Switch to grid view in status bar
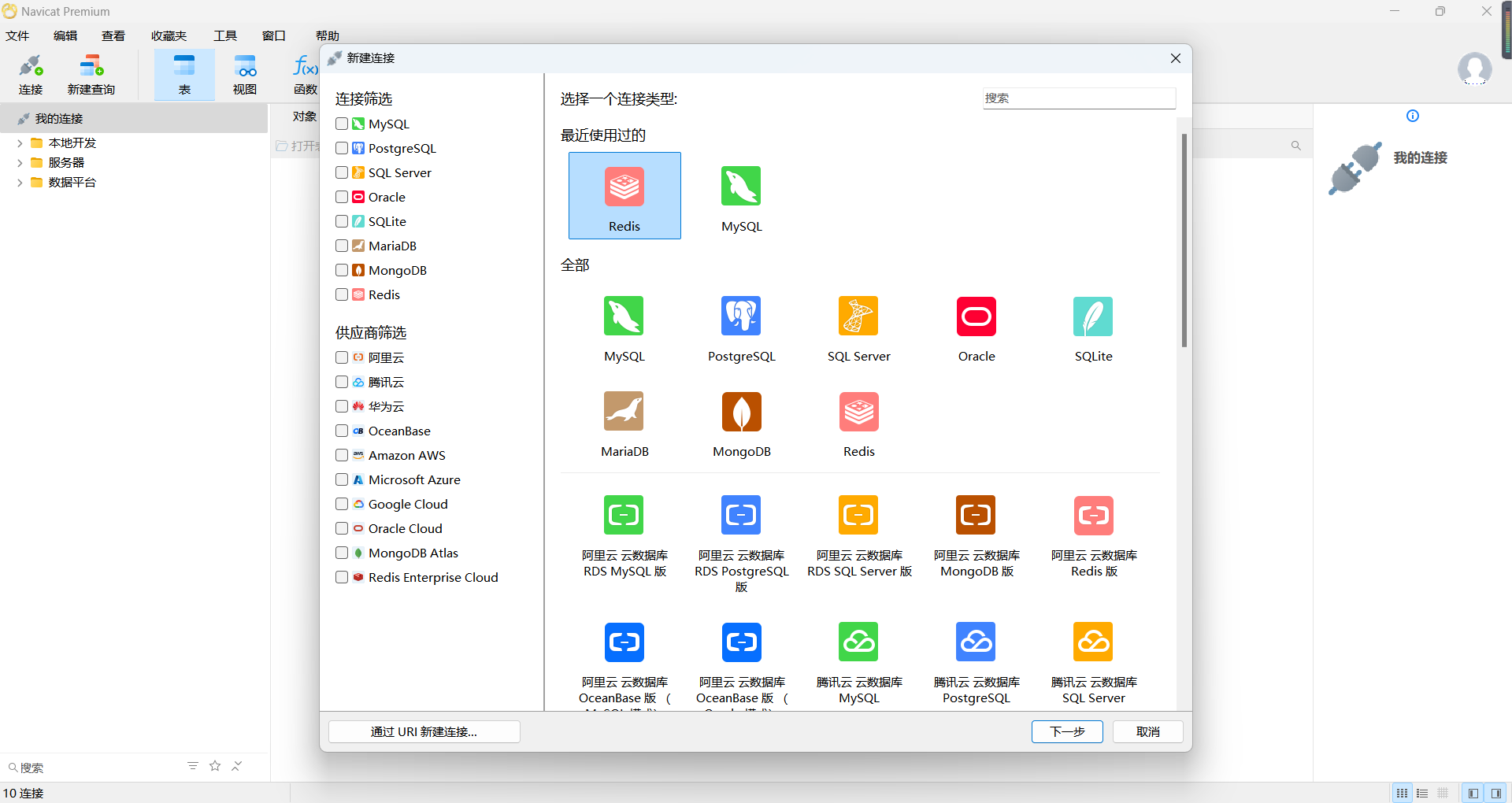The image size is (1512, 803). (1402, 793)
